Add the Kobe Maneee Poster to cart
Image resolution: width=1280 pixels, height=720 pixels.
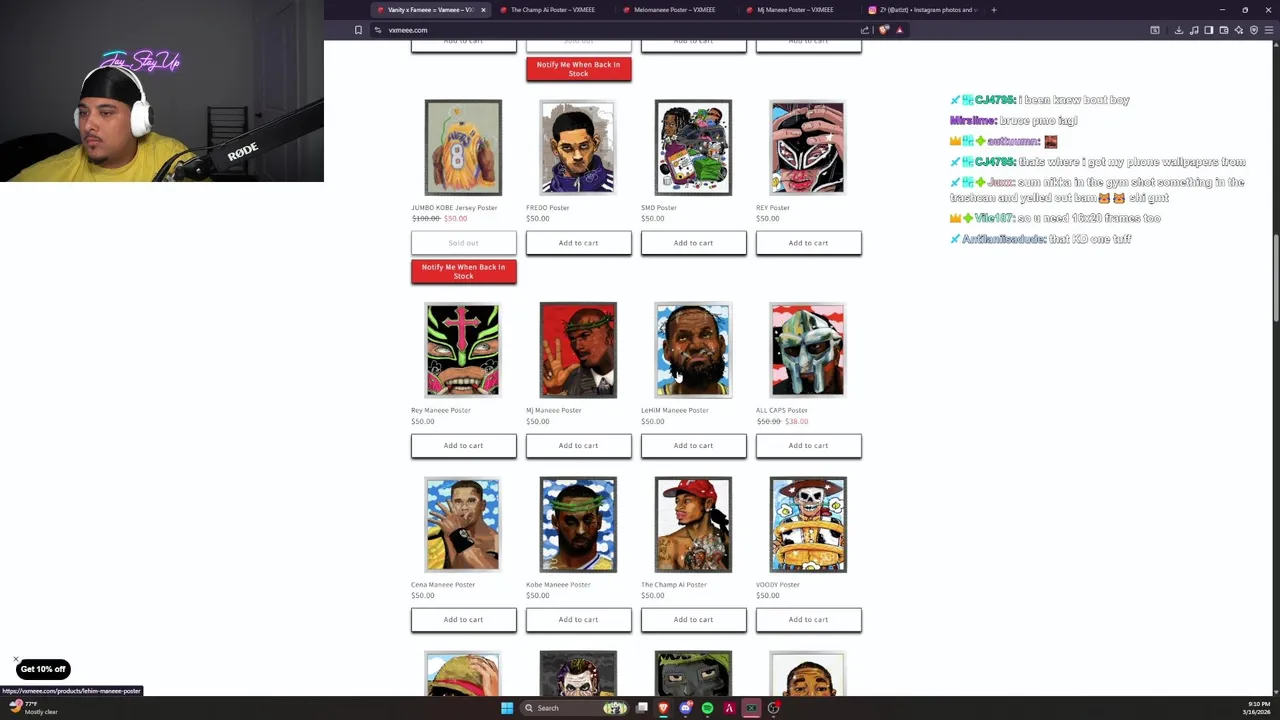(578, 619)
